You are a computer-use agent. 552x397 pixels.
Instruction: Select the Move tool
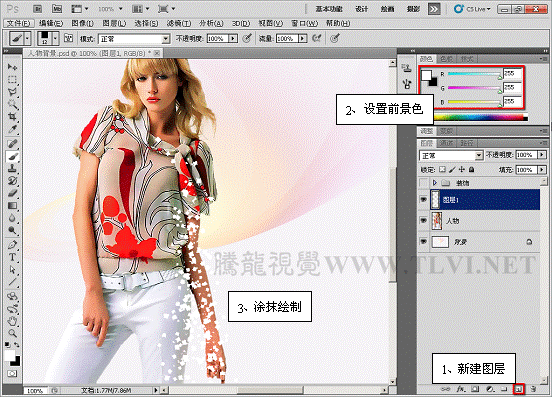pyautogui.click(x=12, y=67)
